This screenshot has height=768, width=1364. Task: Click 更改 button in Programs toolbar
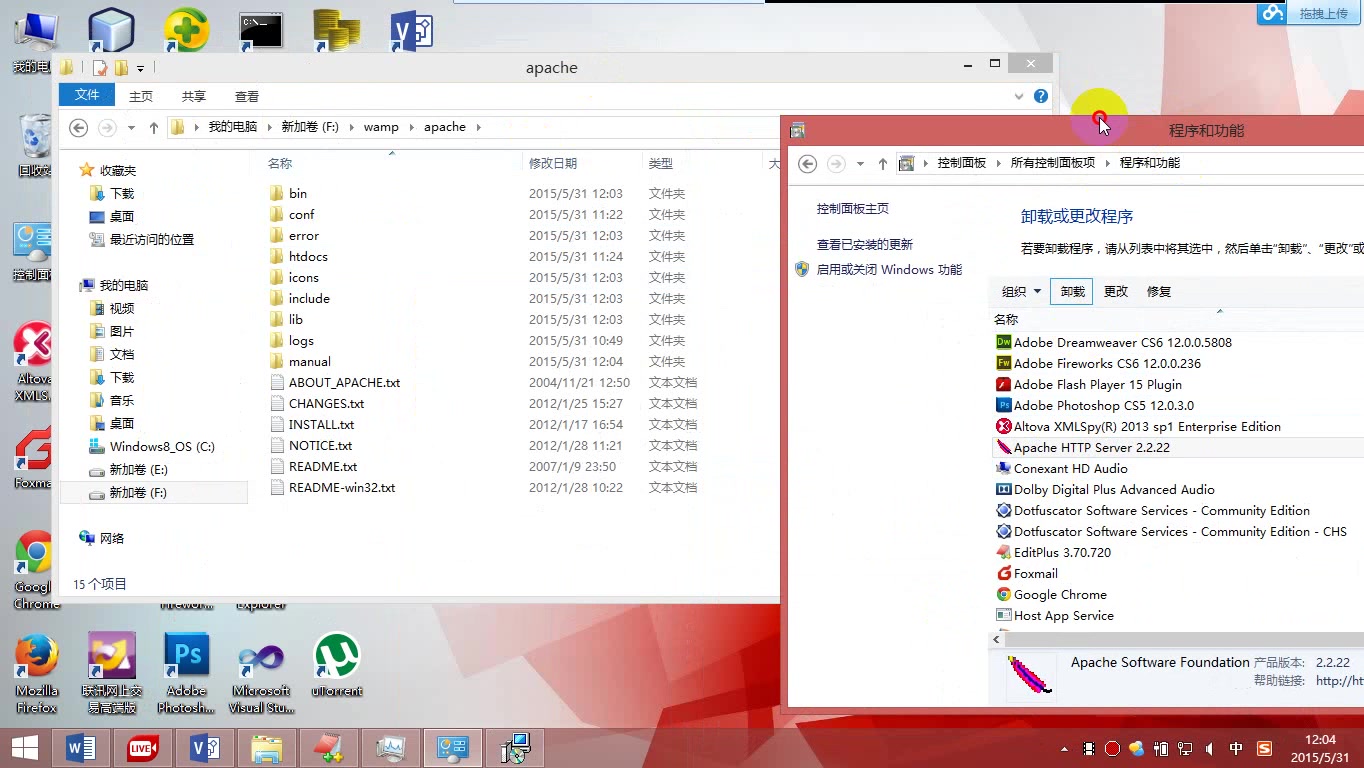tap(1115, 291)
